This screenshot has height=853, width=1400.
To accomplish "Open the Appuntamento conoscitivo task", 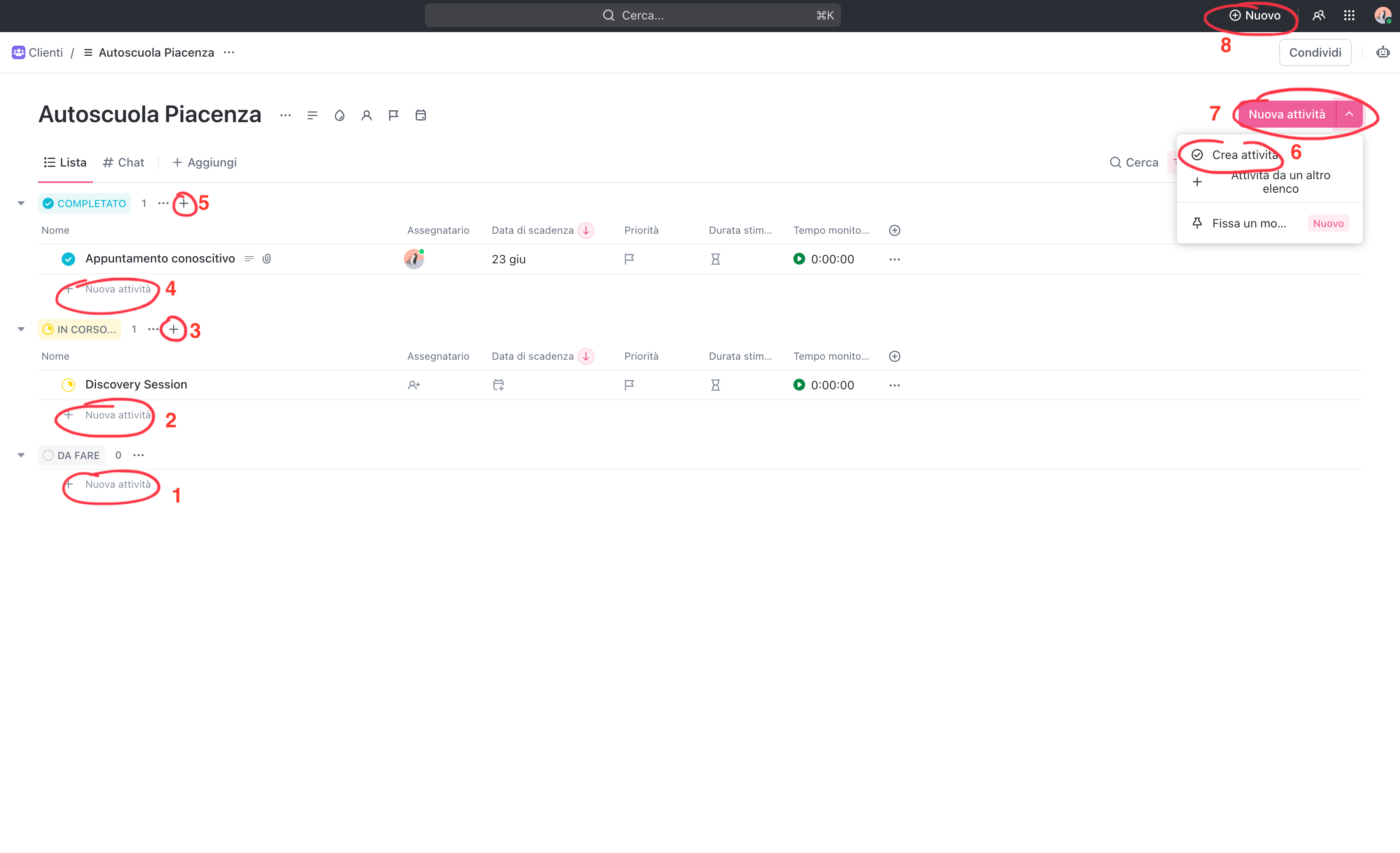I will 160,259.
